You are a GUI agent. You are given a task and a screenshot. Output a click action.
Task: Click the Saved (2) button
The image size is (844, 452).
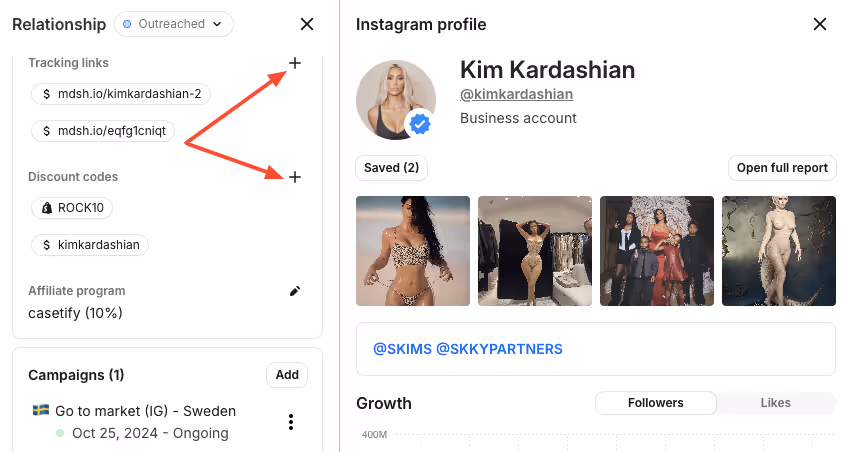[391, 168]
